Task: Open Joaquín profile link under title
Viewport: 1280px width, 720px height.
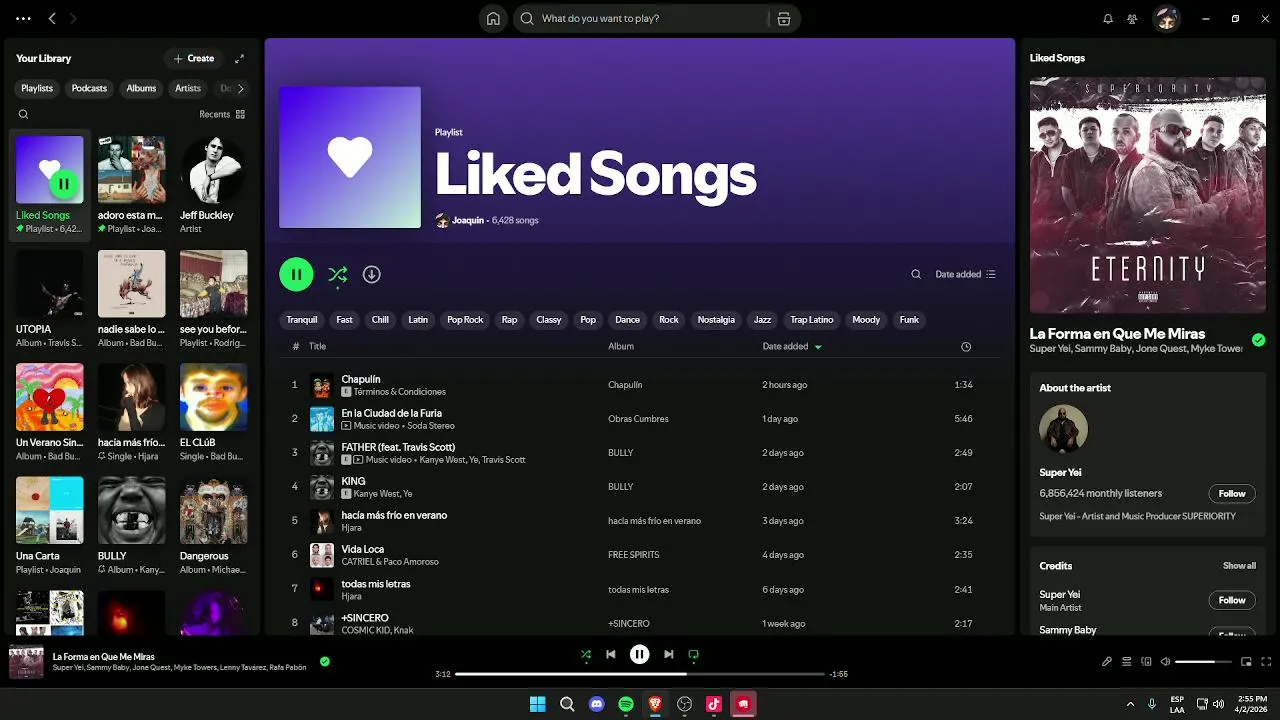Action: (468, 220)
